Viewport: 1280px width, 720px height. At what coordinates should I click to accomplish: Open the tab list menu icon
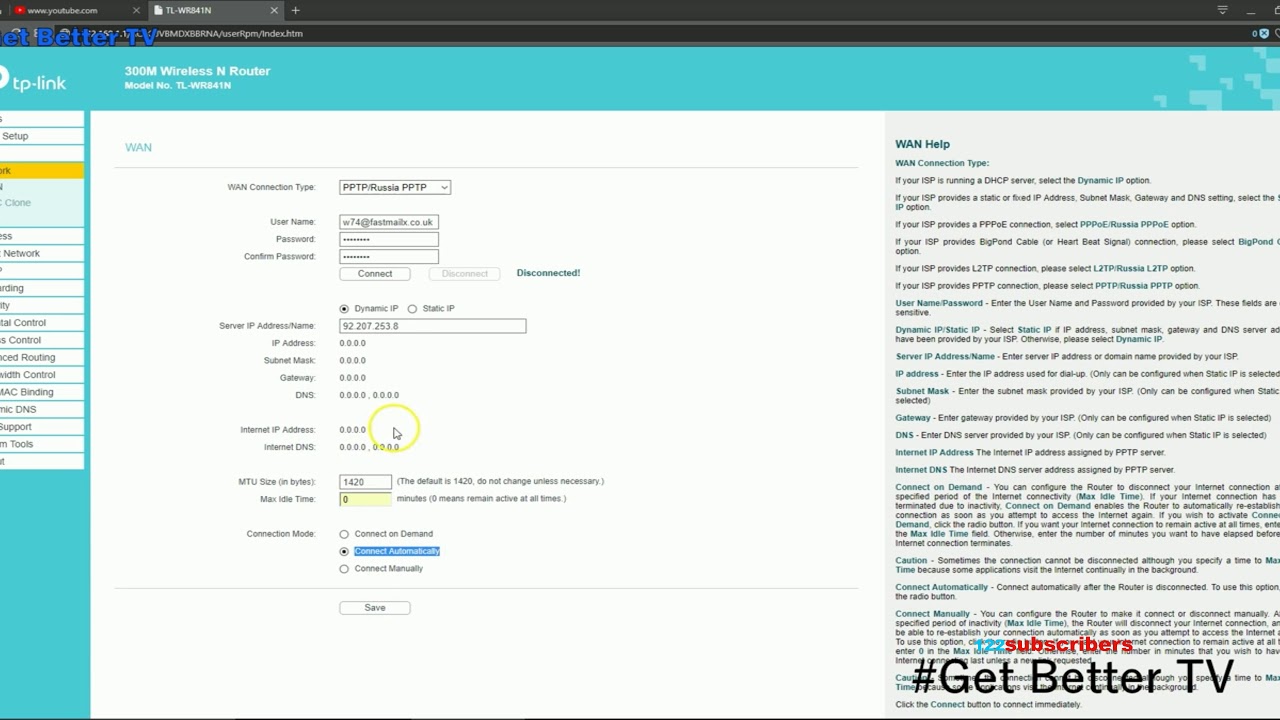[x=1222, y=10]
